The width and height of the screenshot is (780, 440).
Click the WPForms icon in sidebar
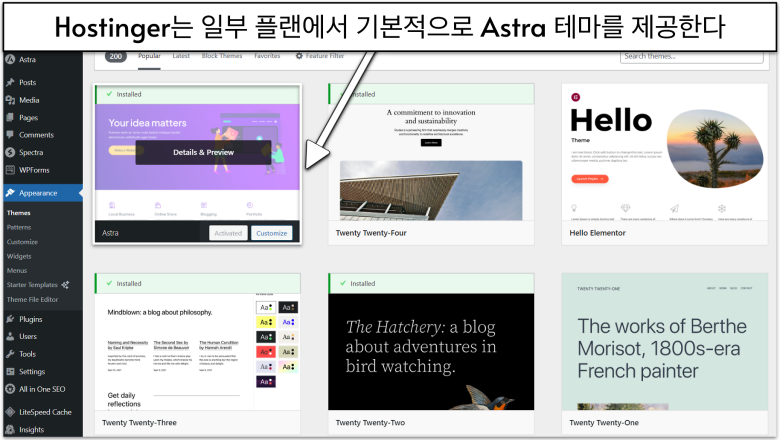(x=9, y=171)
